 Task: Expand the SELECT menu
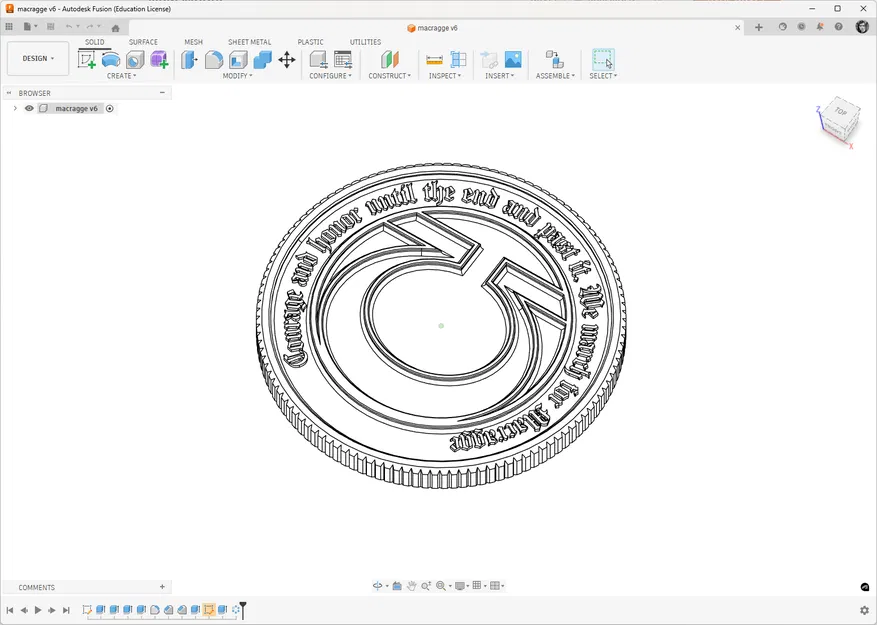603,76
